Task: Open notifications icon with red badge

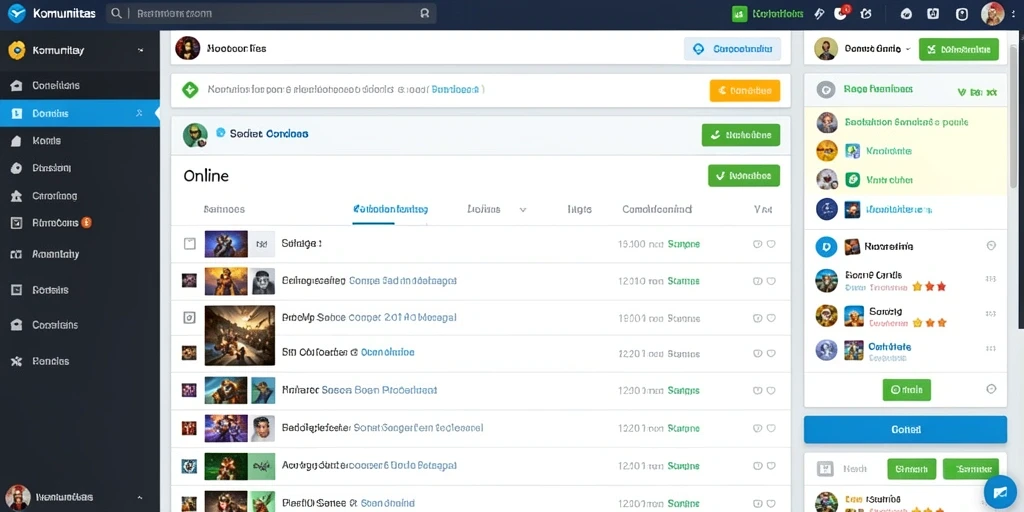Action: pyautogui.click(x=841, y=12)
